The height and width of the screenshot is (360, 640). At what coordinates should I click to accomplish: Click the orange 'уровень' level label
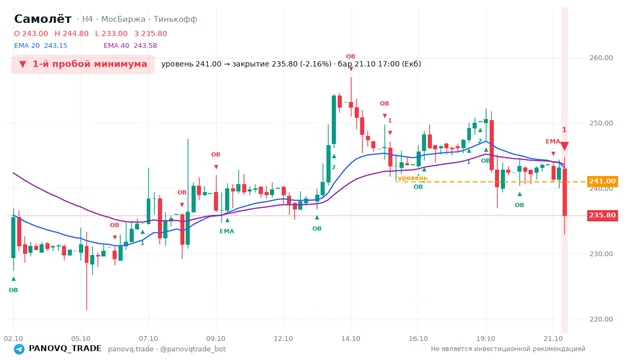(x=412, y=178)
